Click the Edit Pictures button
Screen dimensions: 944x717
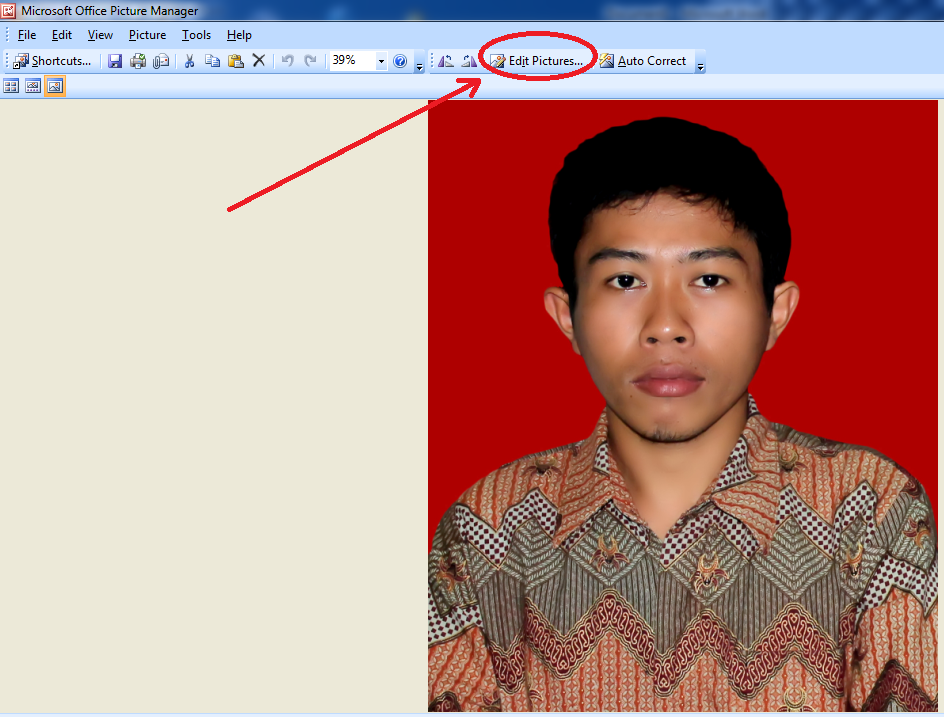click(535, 60)
